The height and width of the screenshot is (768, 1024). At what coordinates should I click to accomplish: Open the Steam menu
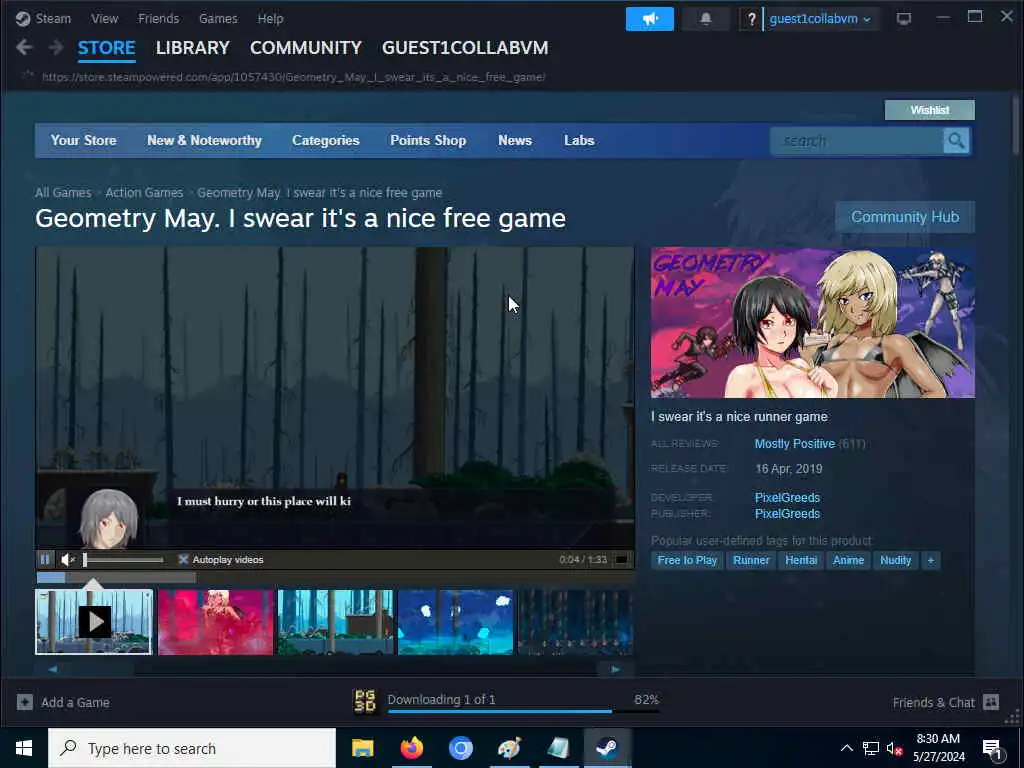coord(53,18)
